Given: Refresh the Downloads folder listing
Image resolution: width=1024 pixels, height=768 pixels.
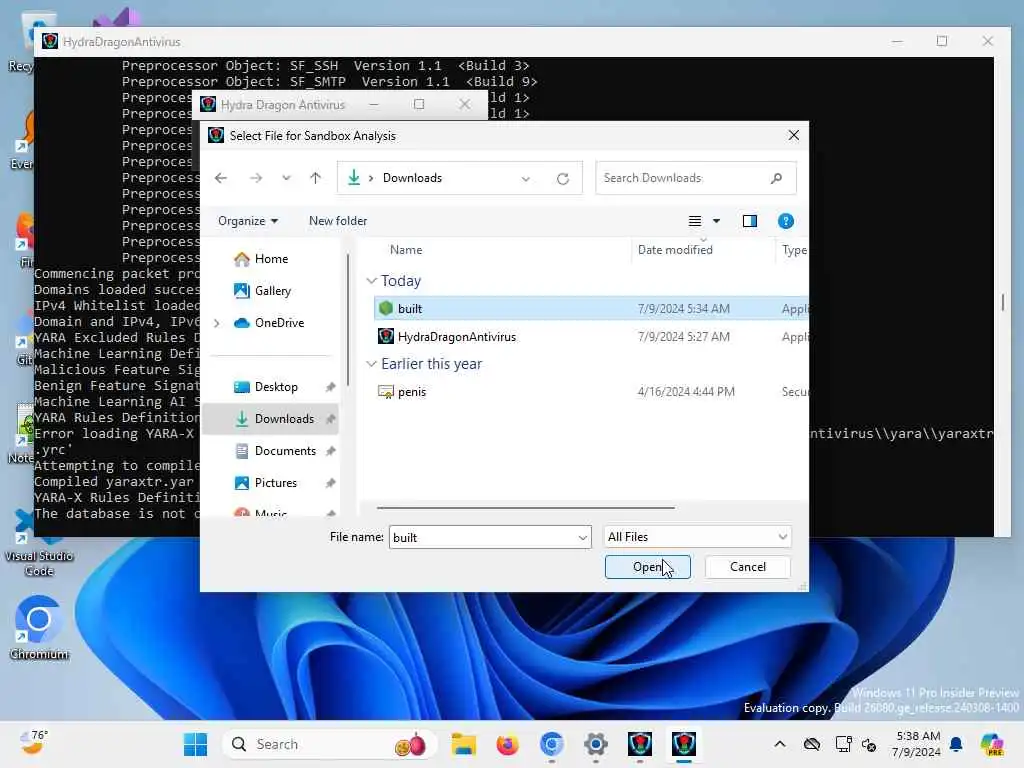Looking at the screenshot, I should click(x=563, y=178).
